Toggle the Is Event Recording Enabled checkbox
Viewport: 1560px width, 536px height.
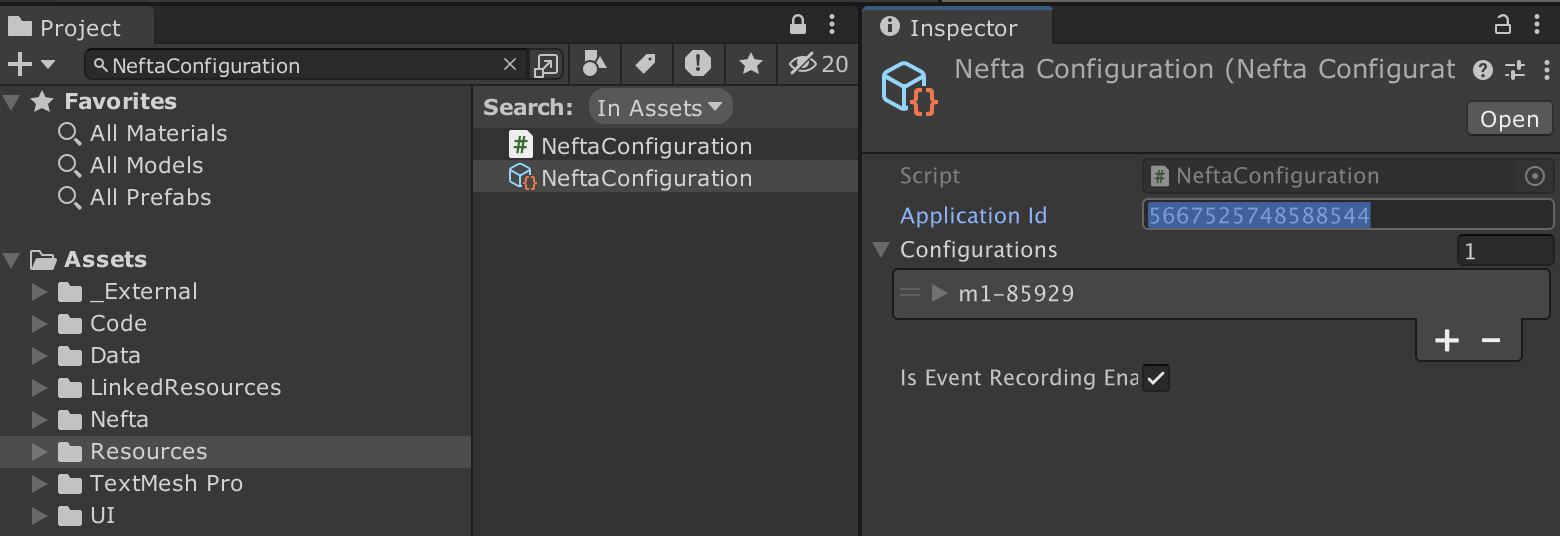[x=1156, y=378]
